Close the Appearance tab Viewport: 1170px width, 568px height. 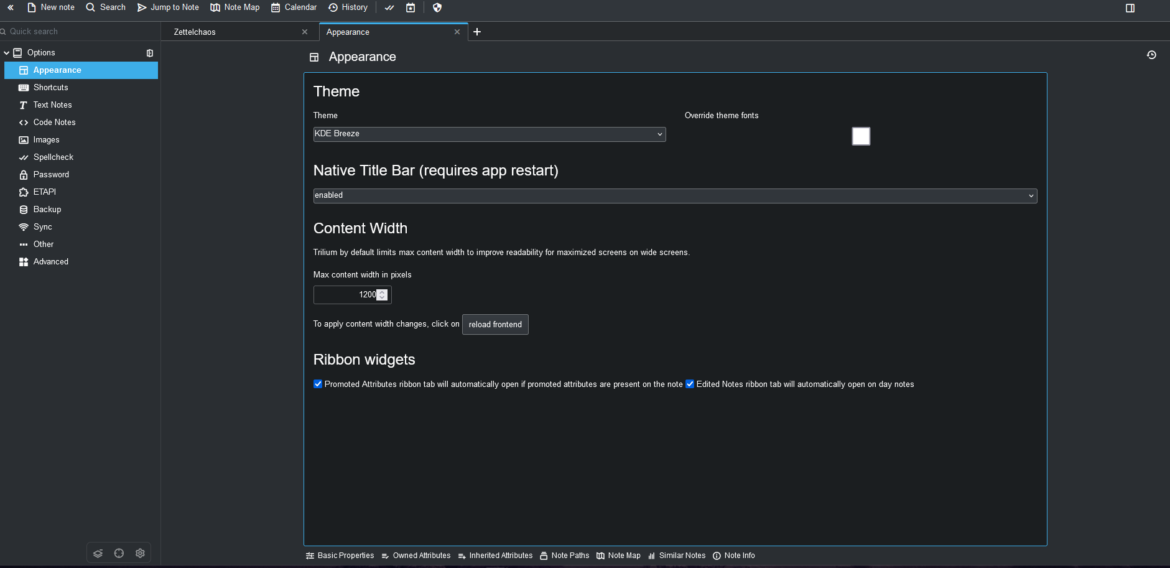click(457, 32)
